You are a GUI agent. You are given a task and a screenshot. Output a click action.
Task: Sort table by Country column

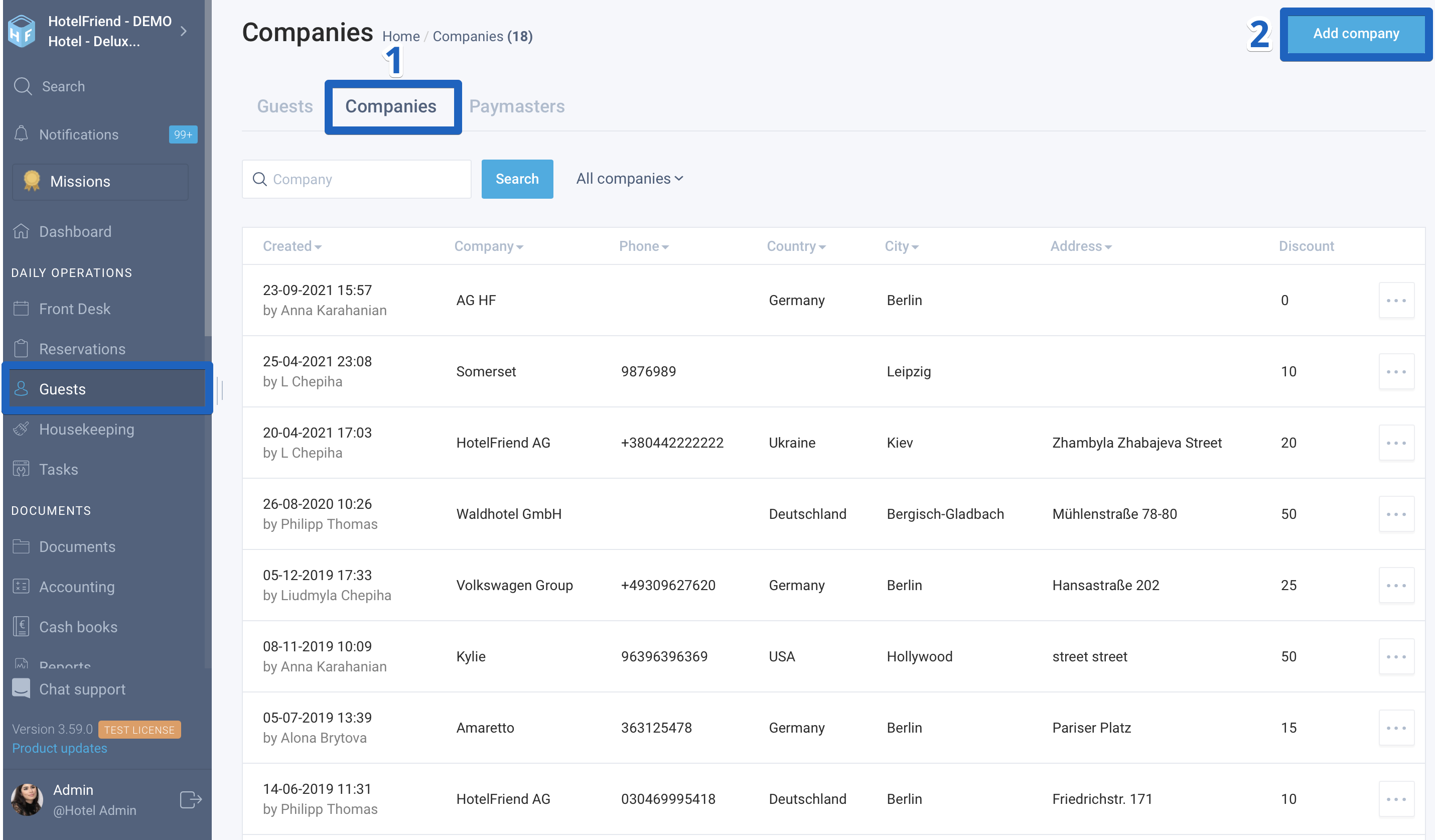tap(795, 246)
